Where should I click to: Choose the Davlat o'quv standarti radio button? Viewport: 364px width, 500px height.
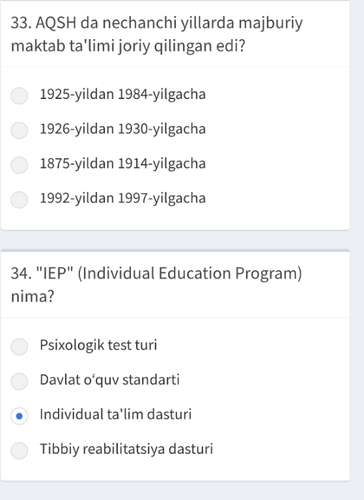click(x=19, y=381)
